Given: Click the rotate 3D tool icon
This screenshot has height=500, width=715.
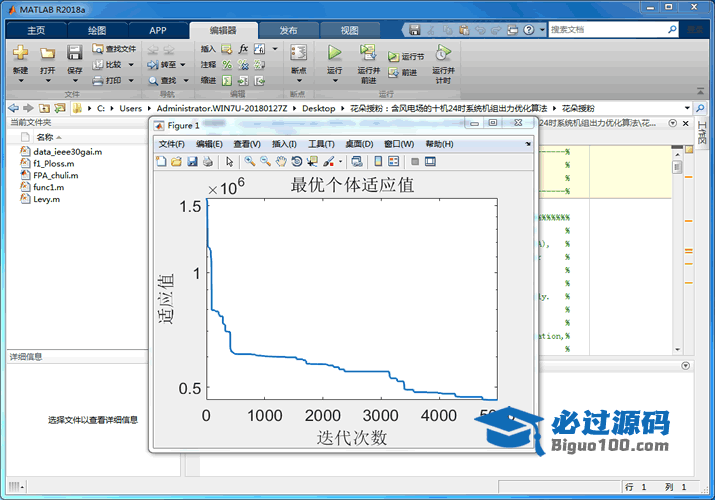Looking at the screenshot, I should click(x=297, y=161).
